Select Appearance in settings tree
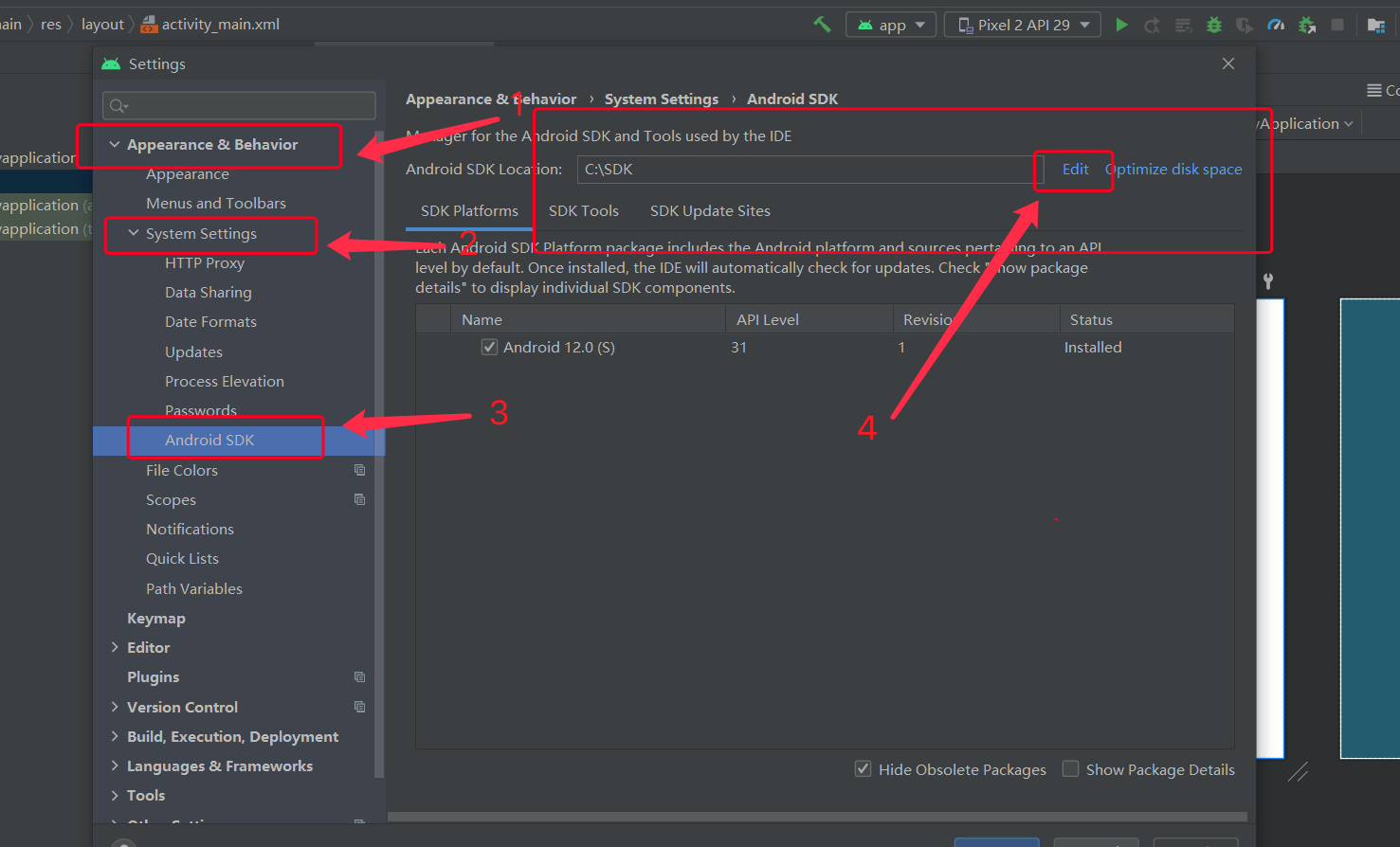This screenshot has width=1400, height=847. 188,174
